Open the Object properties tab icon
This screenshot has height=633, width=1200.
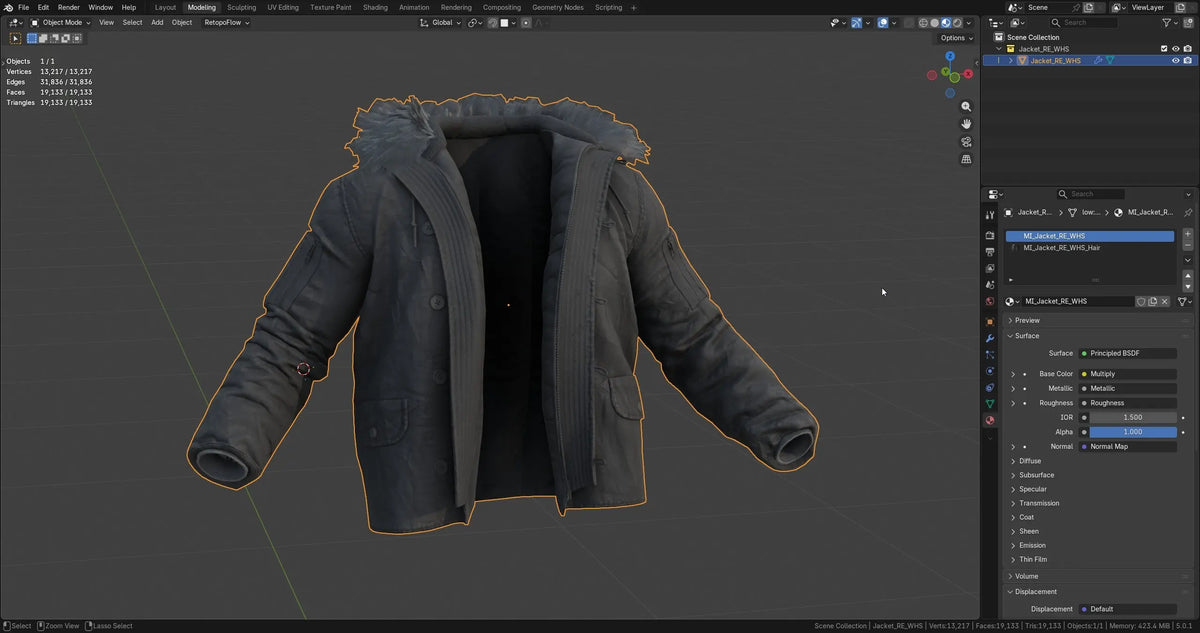pyautogui.click(x=990, y=322)
